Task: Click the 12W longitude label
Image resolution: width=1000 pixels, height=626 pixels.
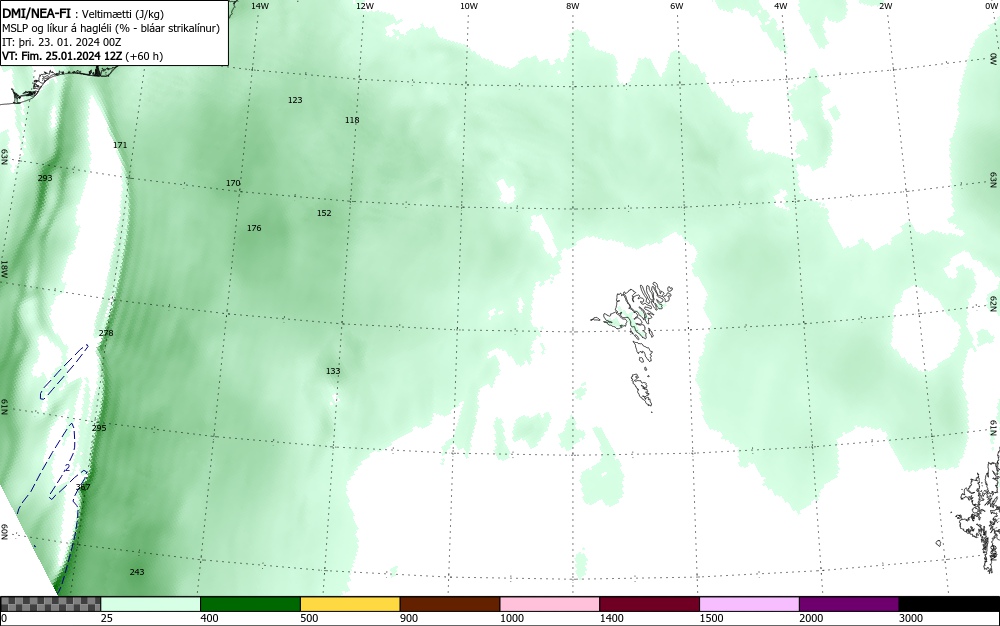Action: coord(364,6)
